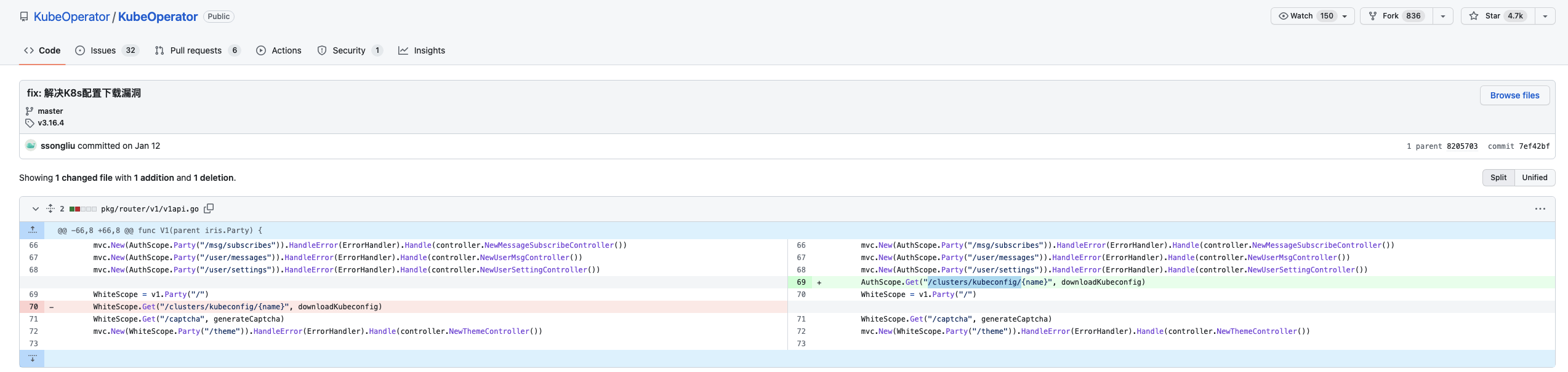Click added line number 69 in right pane
The width and height of the screenshot is (1568, 372).
pyautogui.click(x=801, y=282)
